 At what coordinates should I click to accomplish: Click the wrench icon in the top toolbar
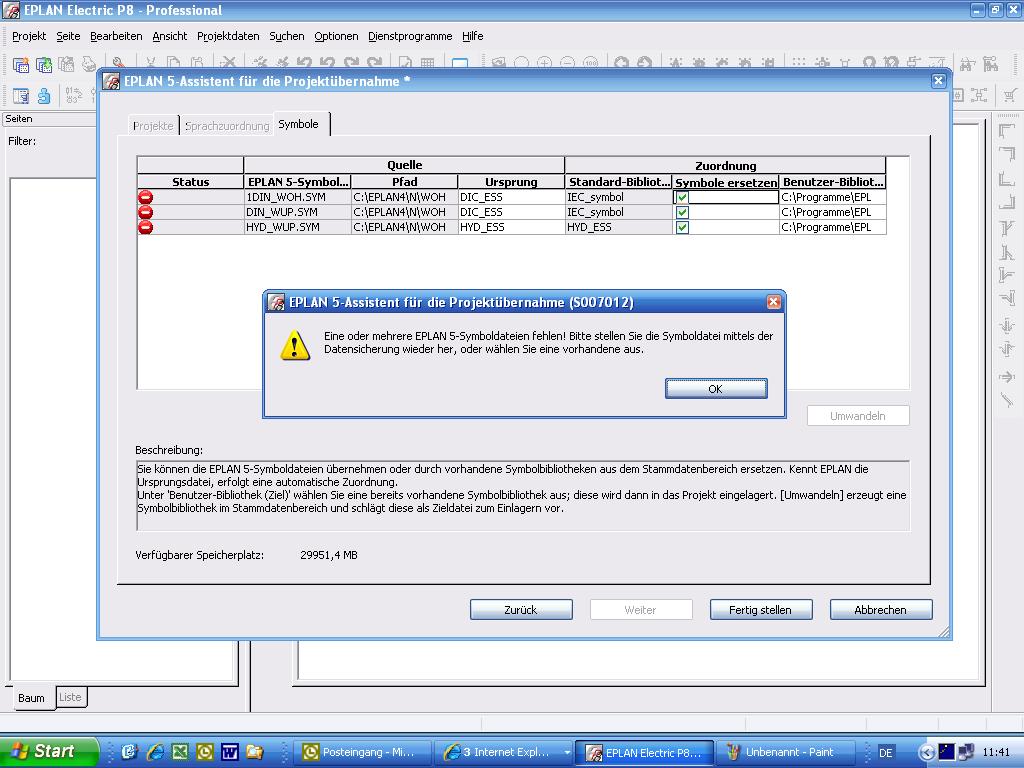(x=118, y=63)
